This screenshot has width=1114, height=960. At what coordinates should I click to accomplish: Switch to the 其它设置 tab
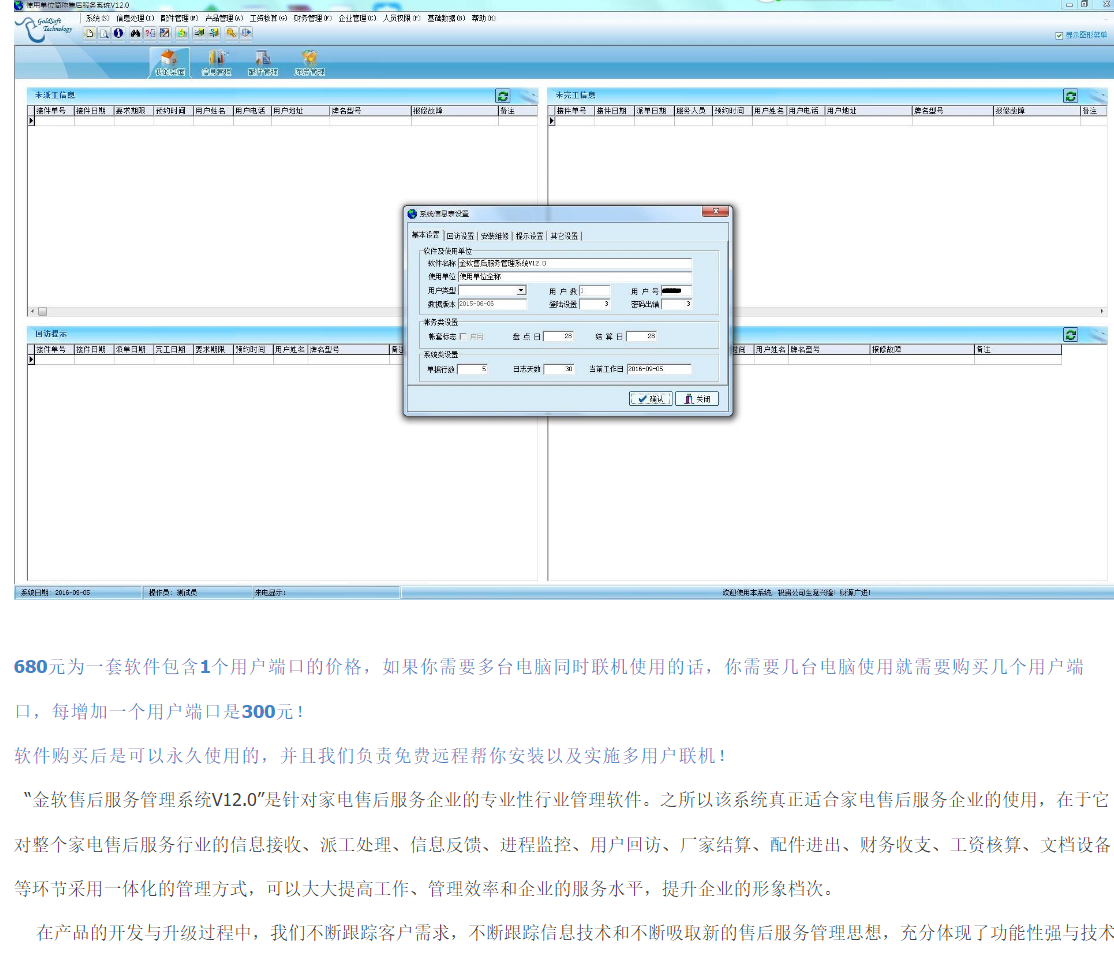[564, 236]
